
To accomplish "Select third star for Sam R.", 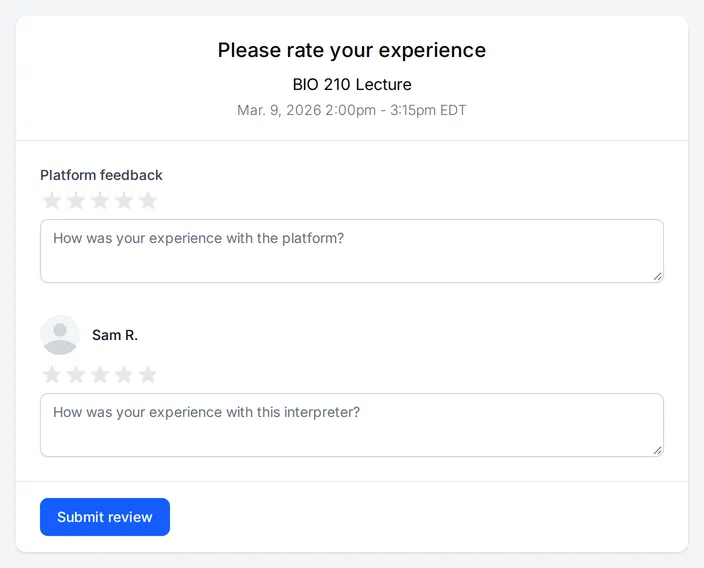I will (100, 374).
